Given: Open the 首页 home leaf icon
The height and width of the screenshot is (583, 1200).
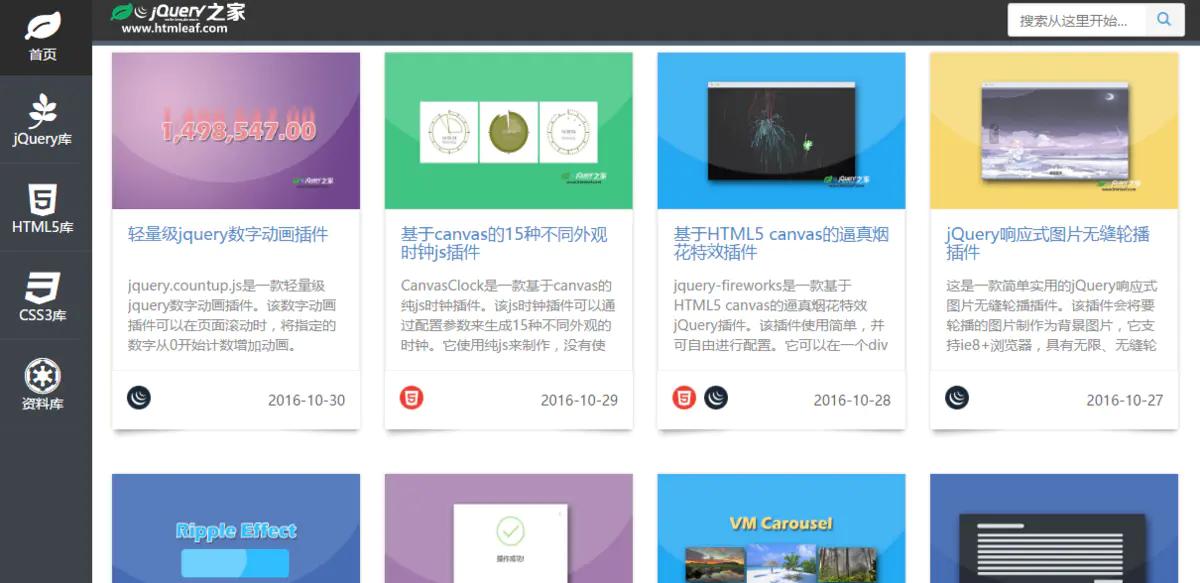Looking at the screenshot, I should 43,26.
